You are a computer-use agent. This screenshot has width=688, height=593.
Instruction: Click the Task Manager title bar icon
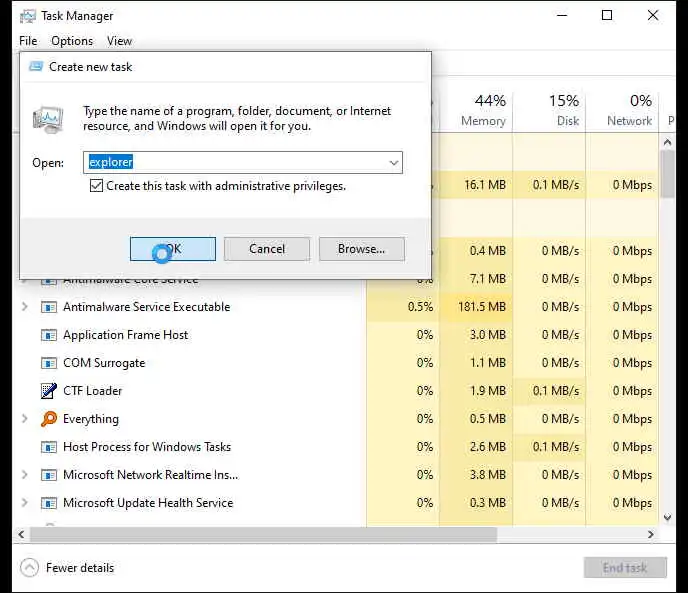tap(28, 16)
